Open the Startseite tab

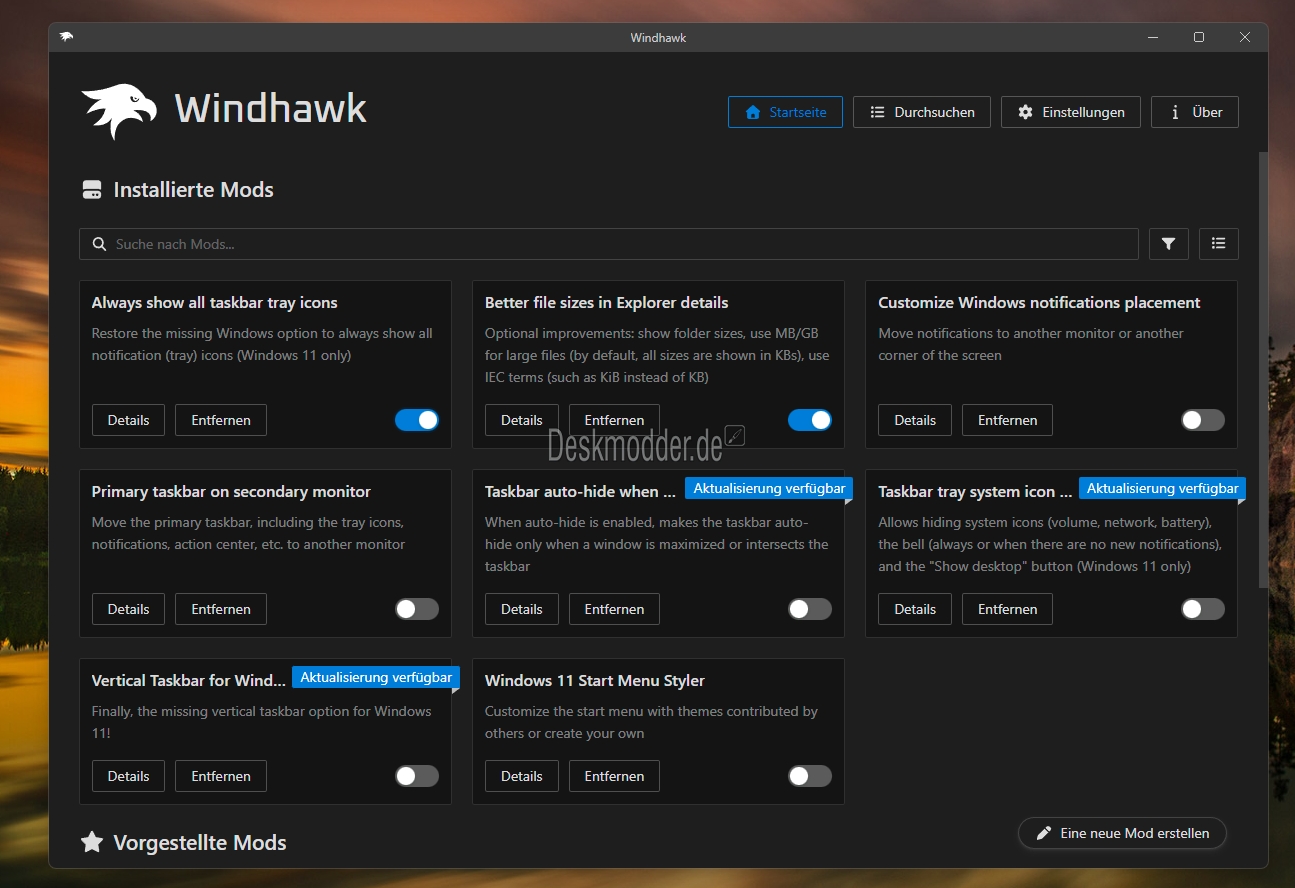tap(785, 112)
